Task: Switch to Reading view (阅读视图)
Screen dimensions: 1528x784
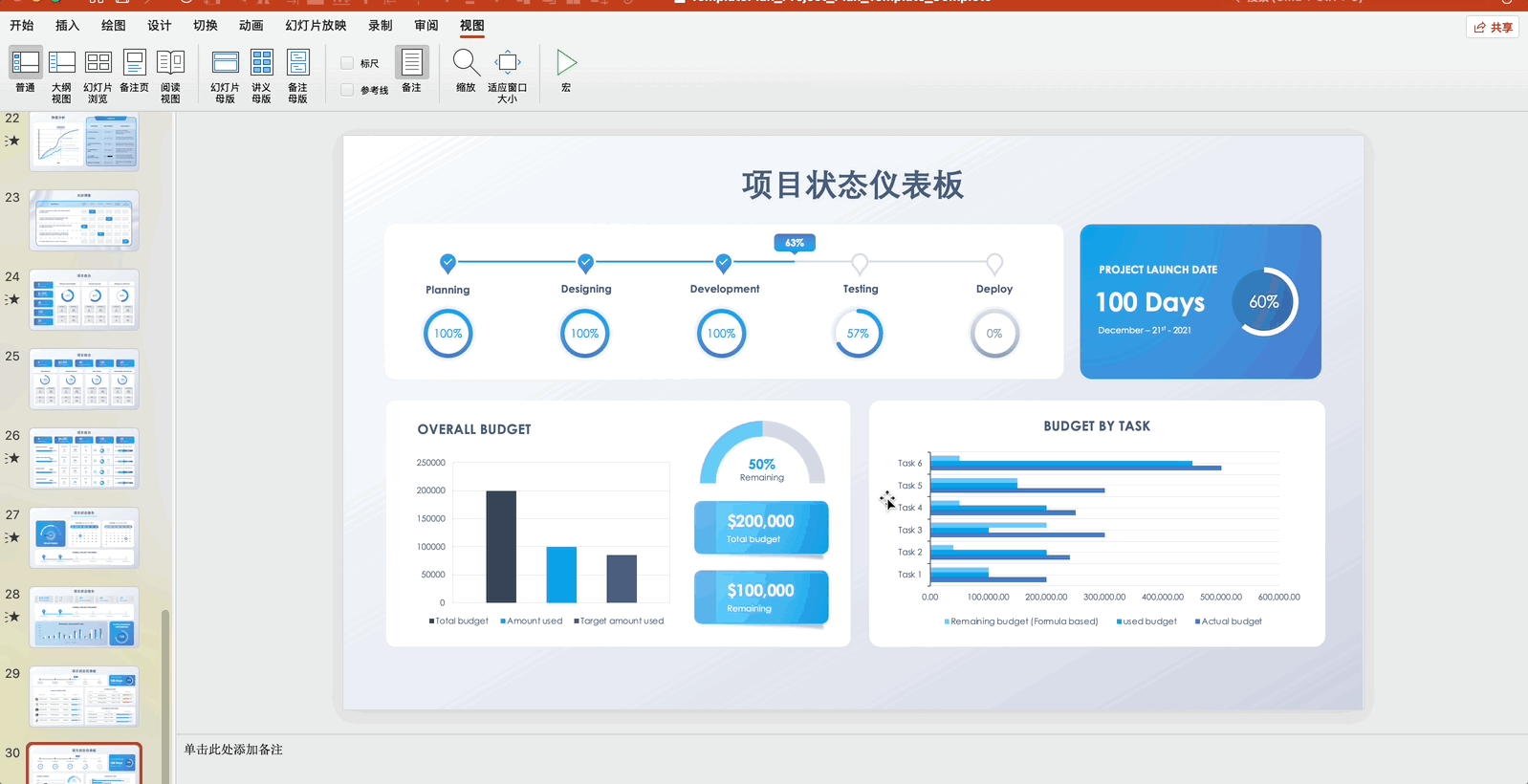Action: 170,76
